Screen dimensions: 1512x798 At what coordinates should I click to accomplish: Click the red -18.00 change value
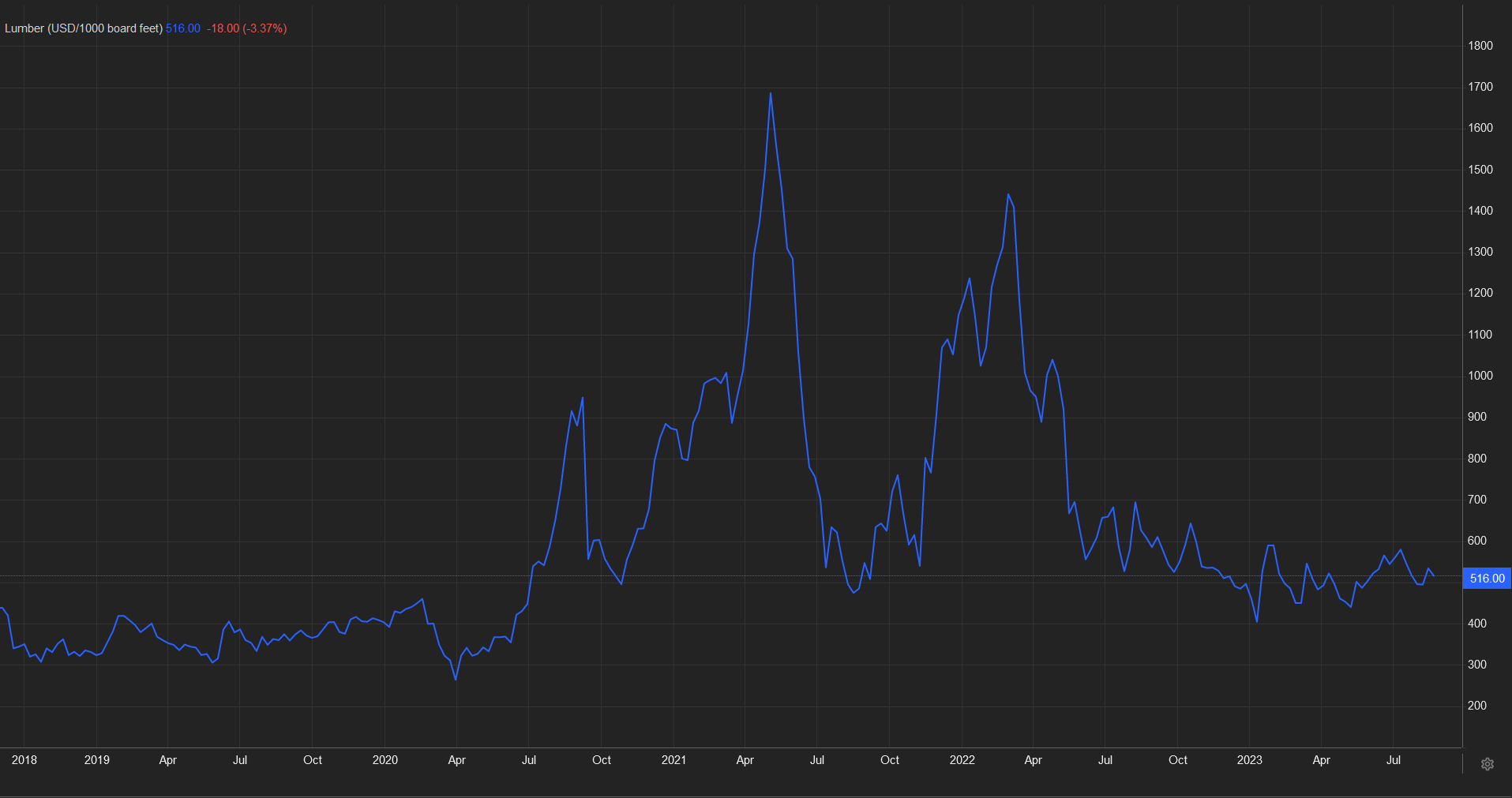(223, 28)
